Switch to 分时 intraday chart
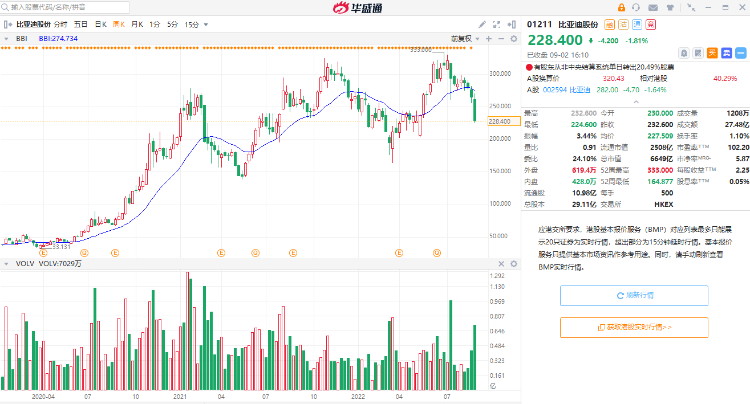750x404 pixels. [61, 24]
